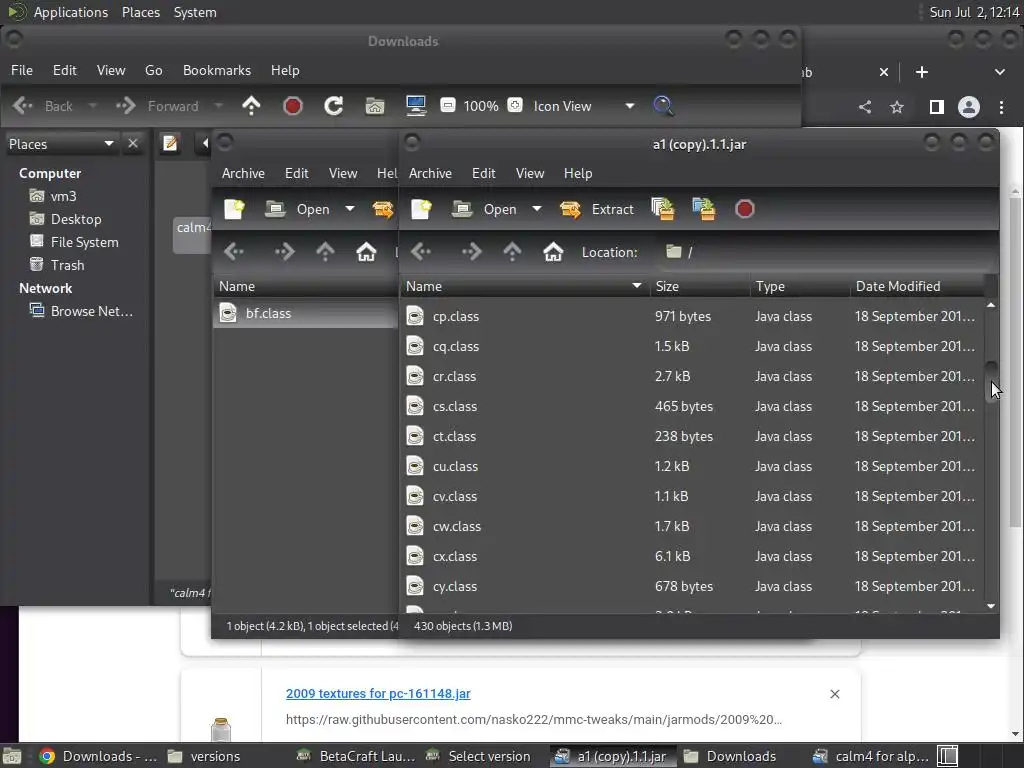
Task: Click the Computer icon in Downloads toolbar
Action: click(x=416, y=106)
